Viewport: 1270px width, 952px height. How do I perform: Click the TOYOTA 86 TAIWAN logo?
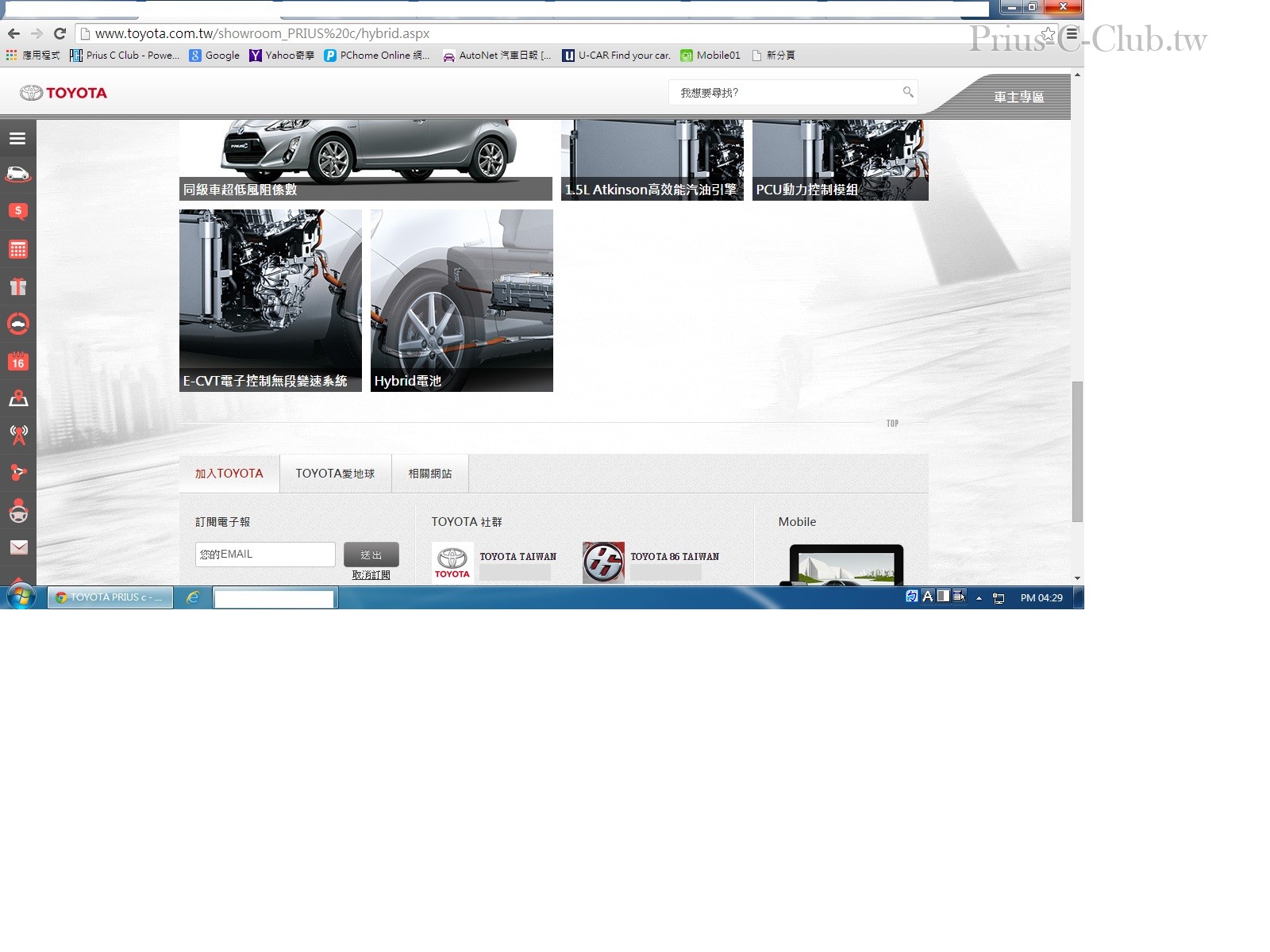point(603,562)
